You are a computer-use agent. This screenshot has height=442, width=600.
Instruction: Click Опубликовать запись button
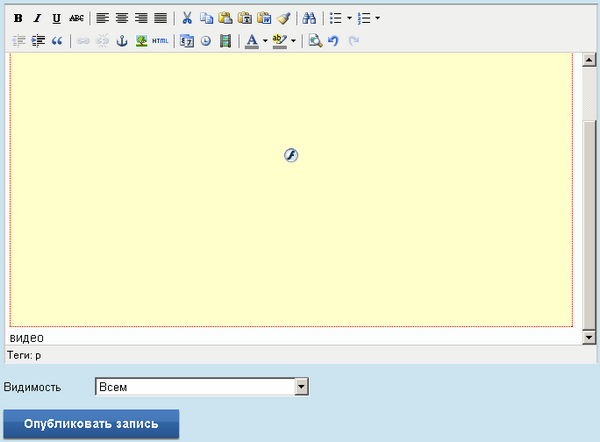click(91, 424)
